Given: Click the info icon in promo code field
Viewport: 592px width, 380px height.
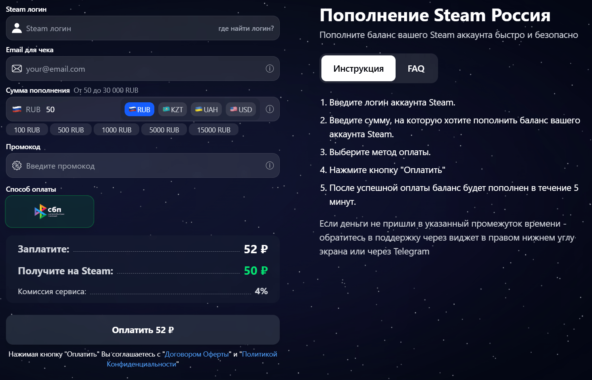Looking at the screenshot, I should (x=269, y=165).
